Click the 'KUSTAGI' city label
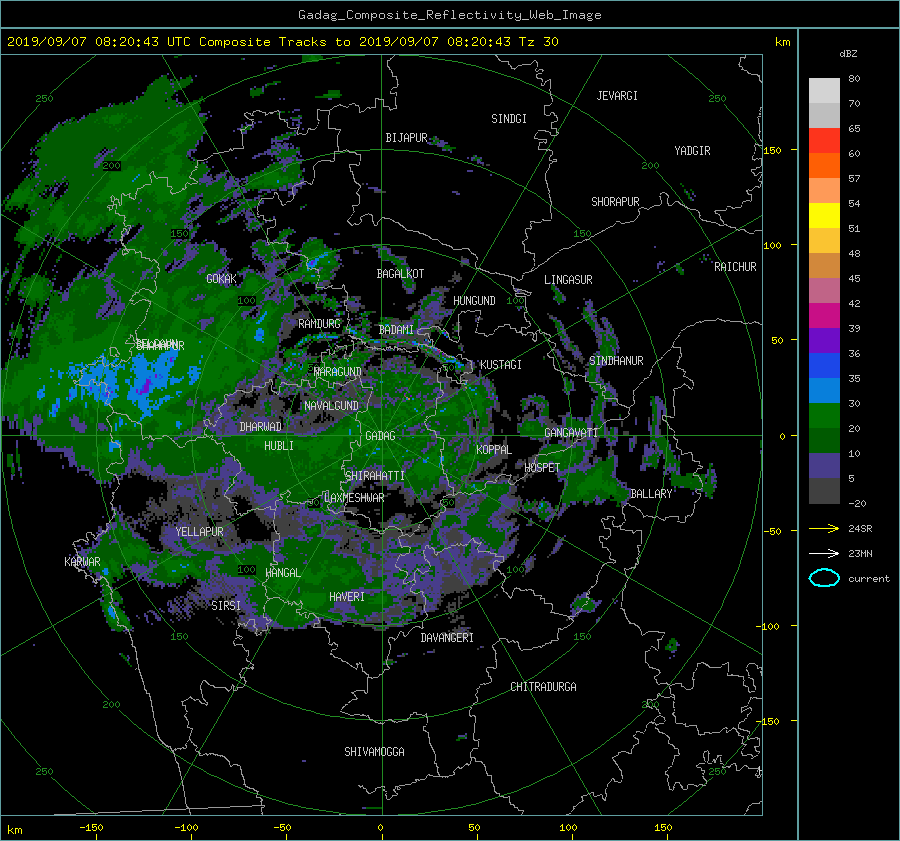The width and height of the screenshot is (900, 841). (501, 365)
